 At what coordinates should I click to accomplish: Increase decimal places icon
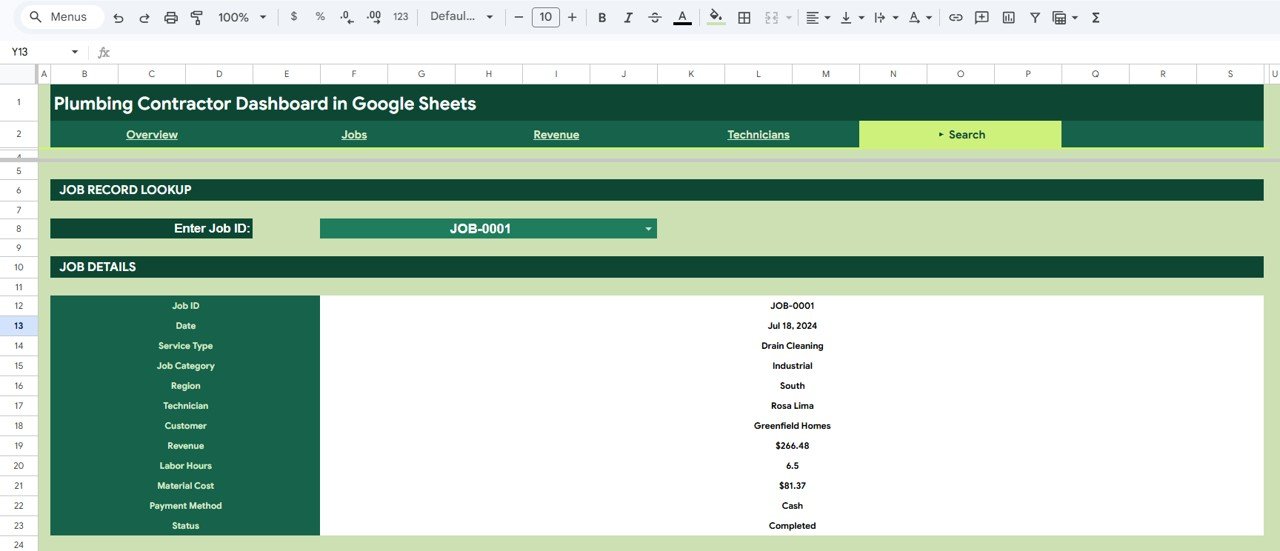pyautogui.click(x=374, y=17)
